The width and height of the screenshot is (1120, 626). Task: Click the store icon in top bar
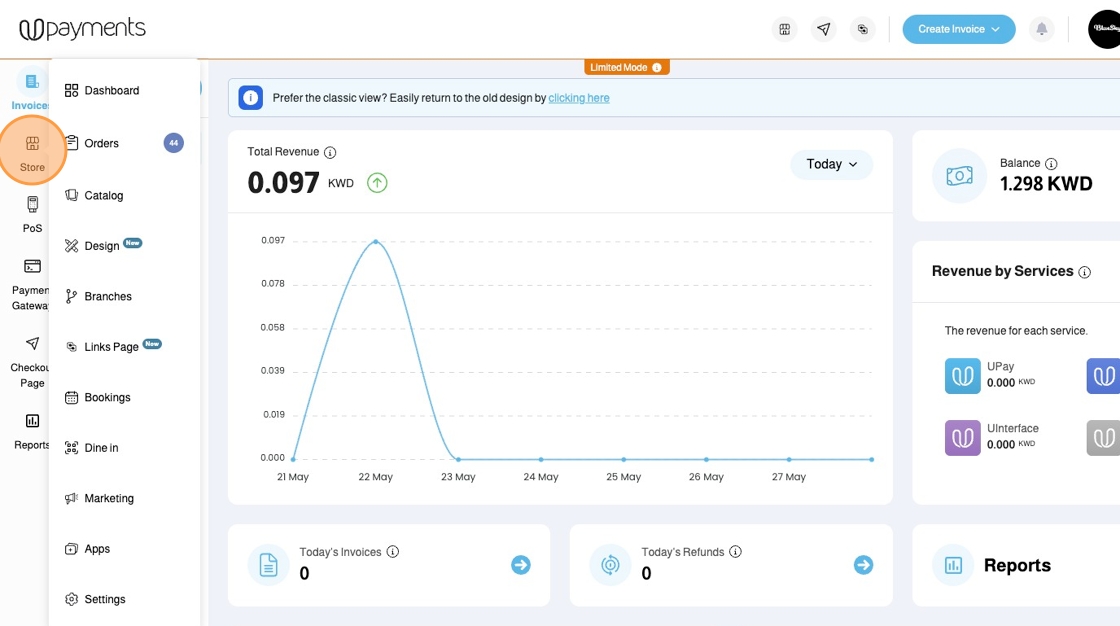784,29
